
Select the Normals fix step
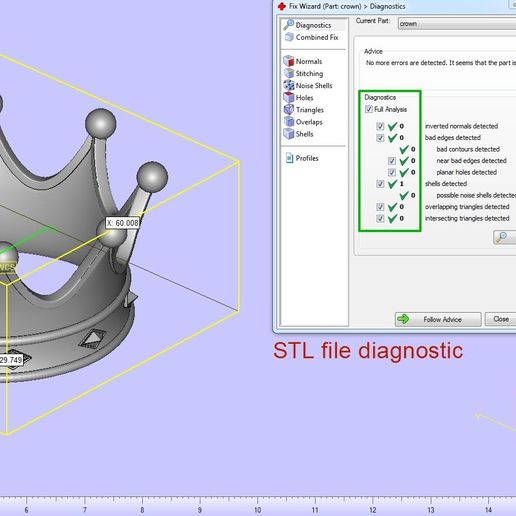click(x=303, y=61)
